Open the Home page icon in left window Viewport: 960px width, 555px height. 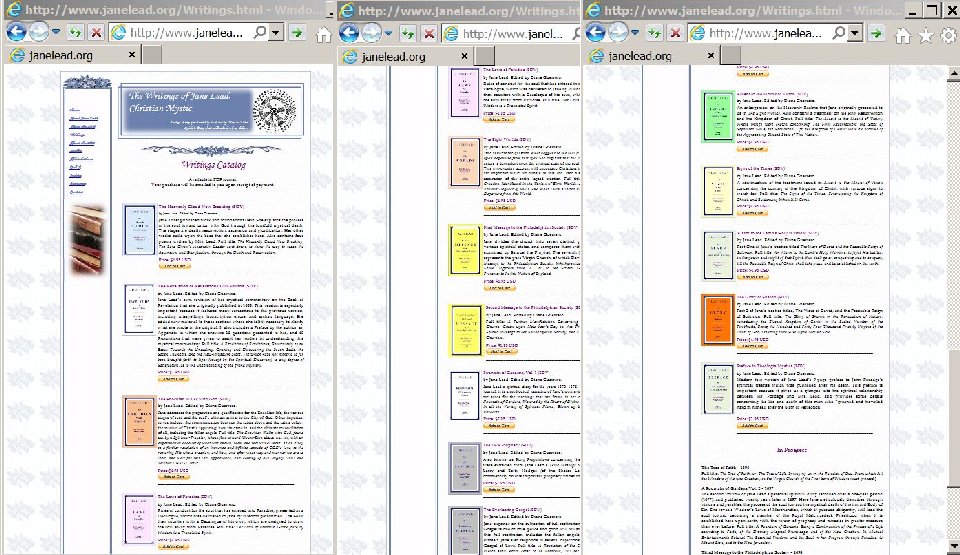click(323, 35)
